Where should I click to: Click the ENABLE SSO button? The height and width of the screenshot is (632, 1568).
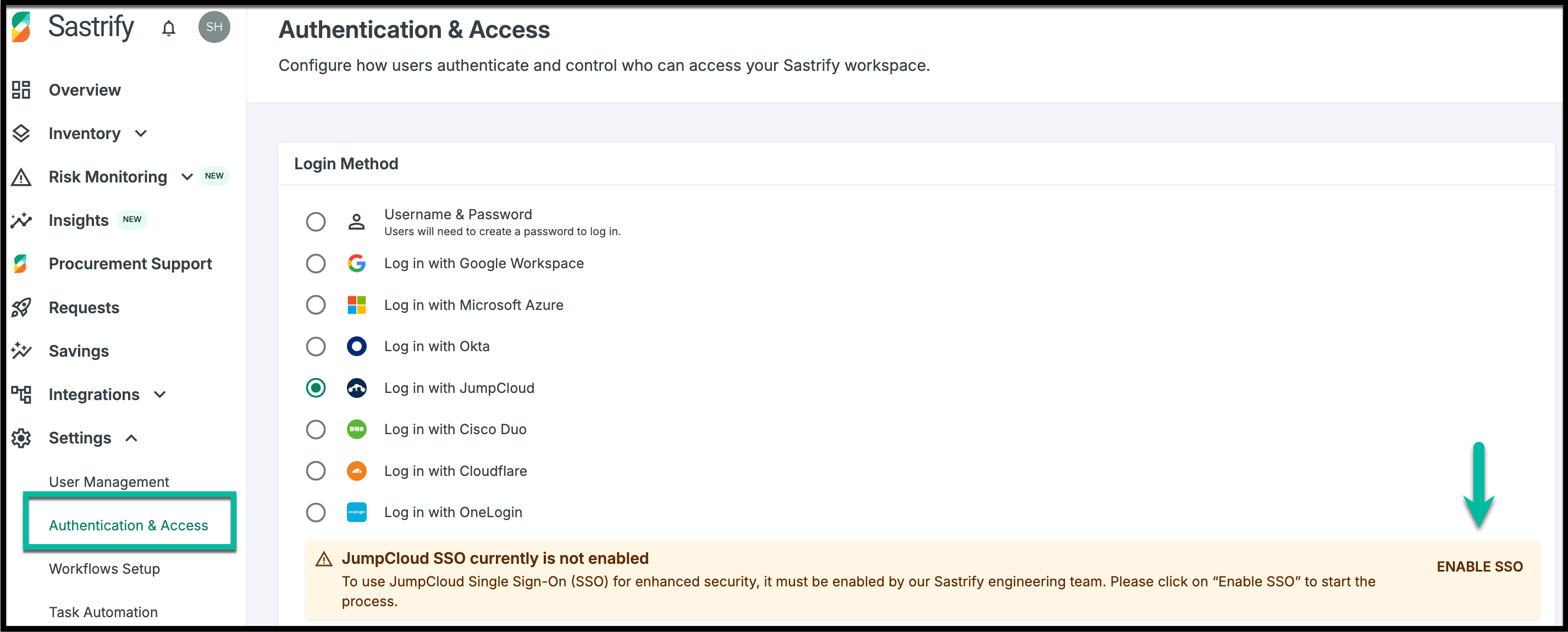point(1479,566)
